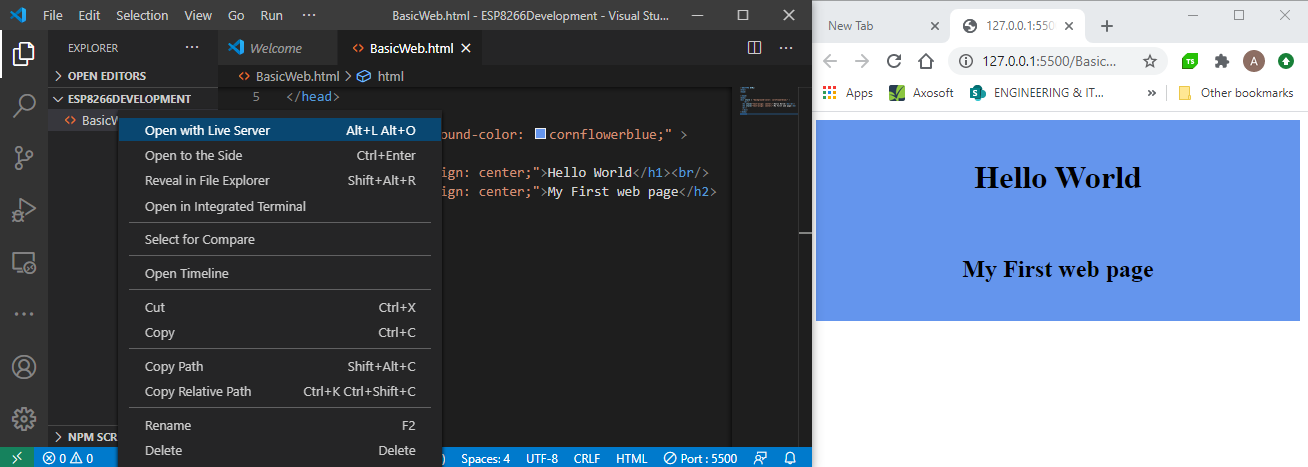
Task: Open Run and Debug view
Action: [x=24, y=211]
